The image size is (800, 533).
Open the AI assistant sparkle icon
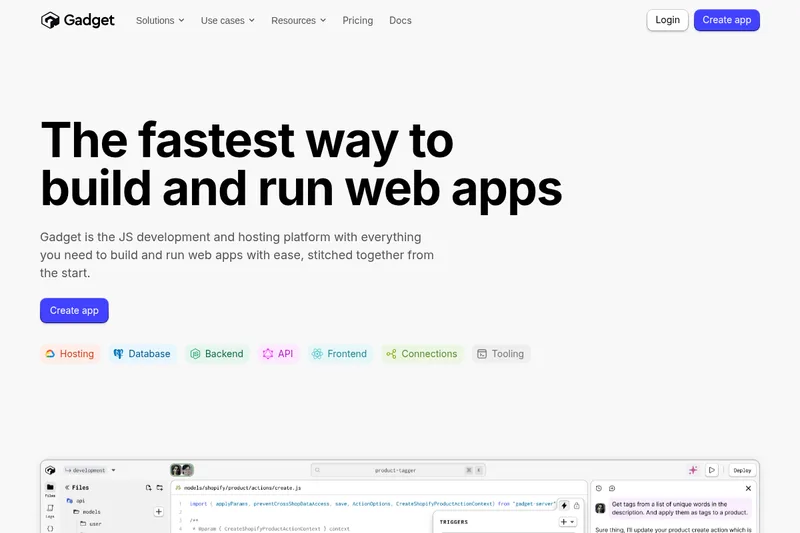coord(693,470)
